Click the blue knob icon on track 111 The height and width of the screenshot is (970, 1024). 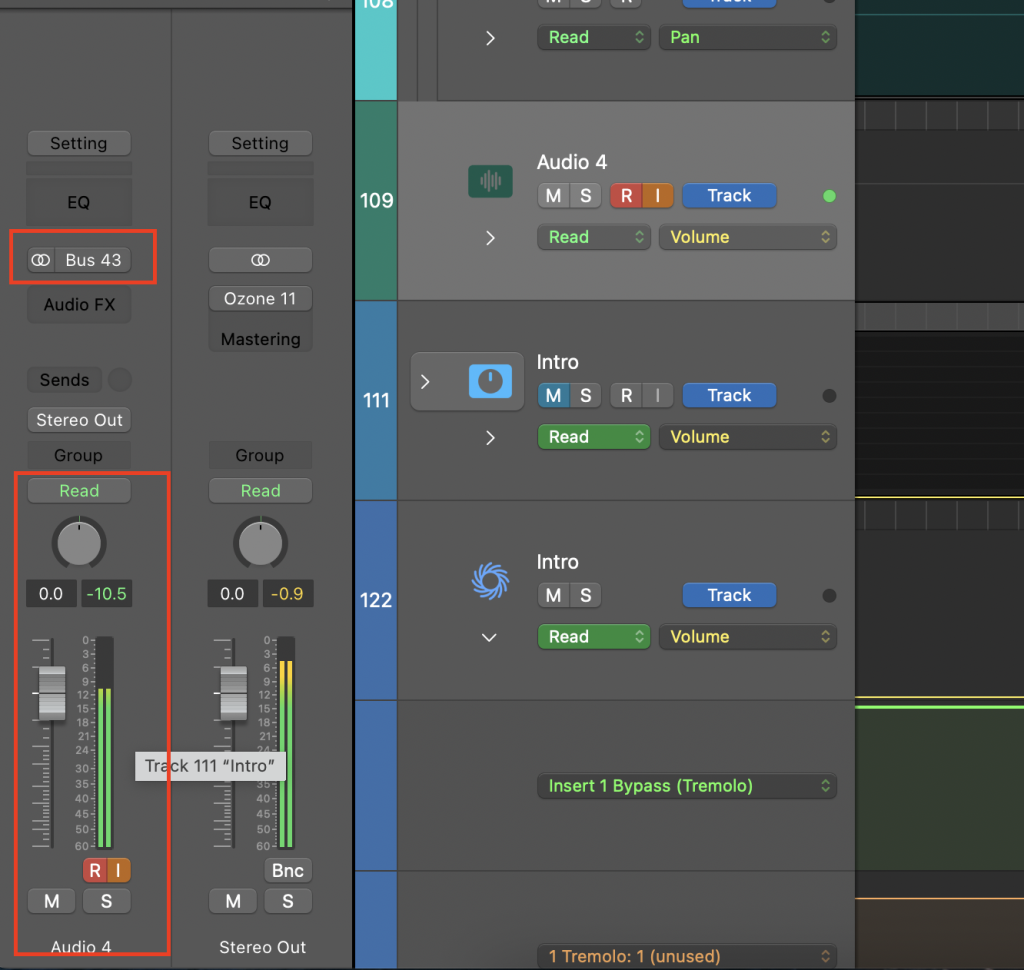click(490, 381)
